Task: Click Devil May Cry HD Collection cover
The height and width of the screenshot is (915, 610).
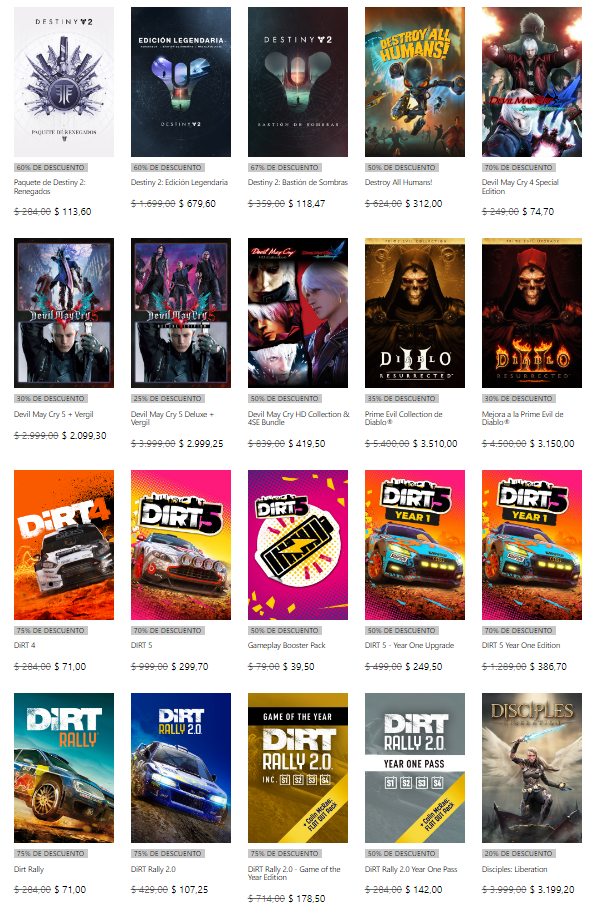Action: coord(297,313)
